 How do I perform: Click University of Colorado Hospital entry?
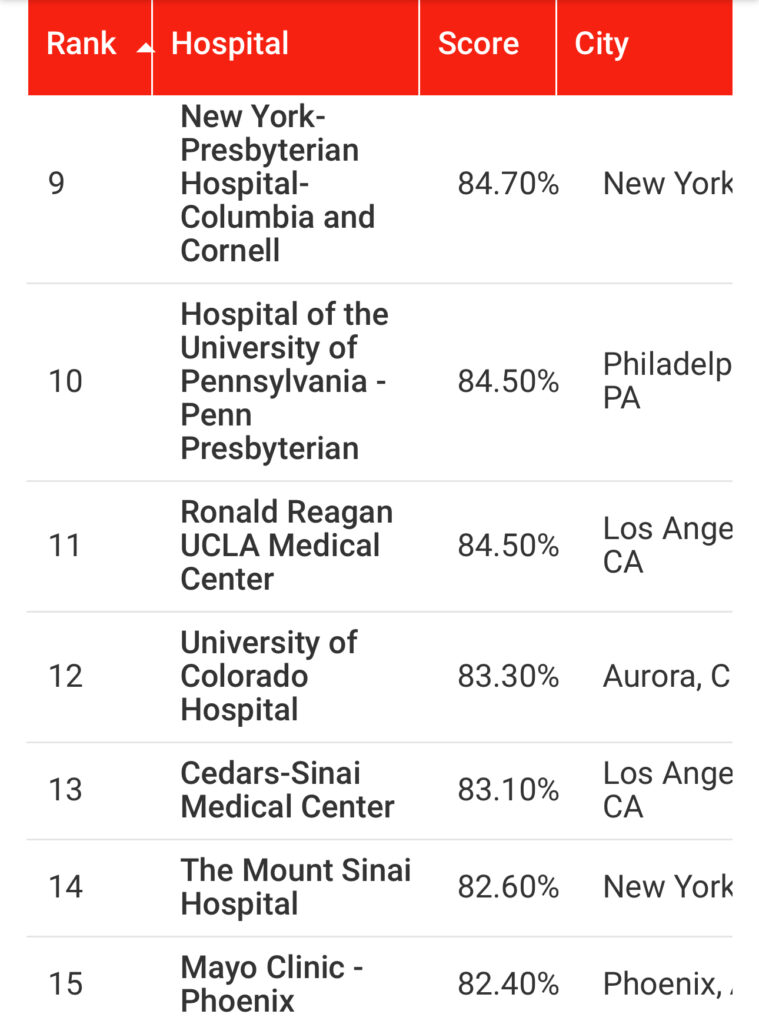(x=268, y=676)
